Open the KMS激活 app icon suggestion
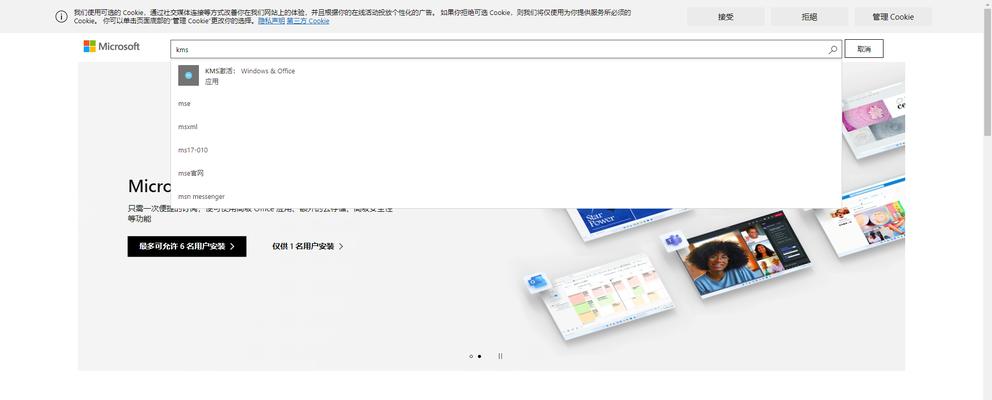Image resolution: width=992 pixels, height=400 pixels. (189, 75)
